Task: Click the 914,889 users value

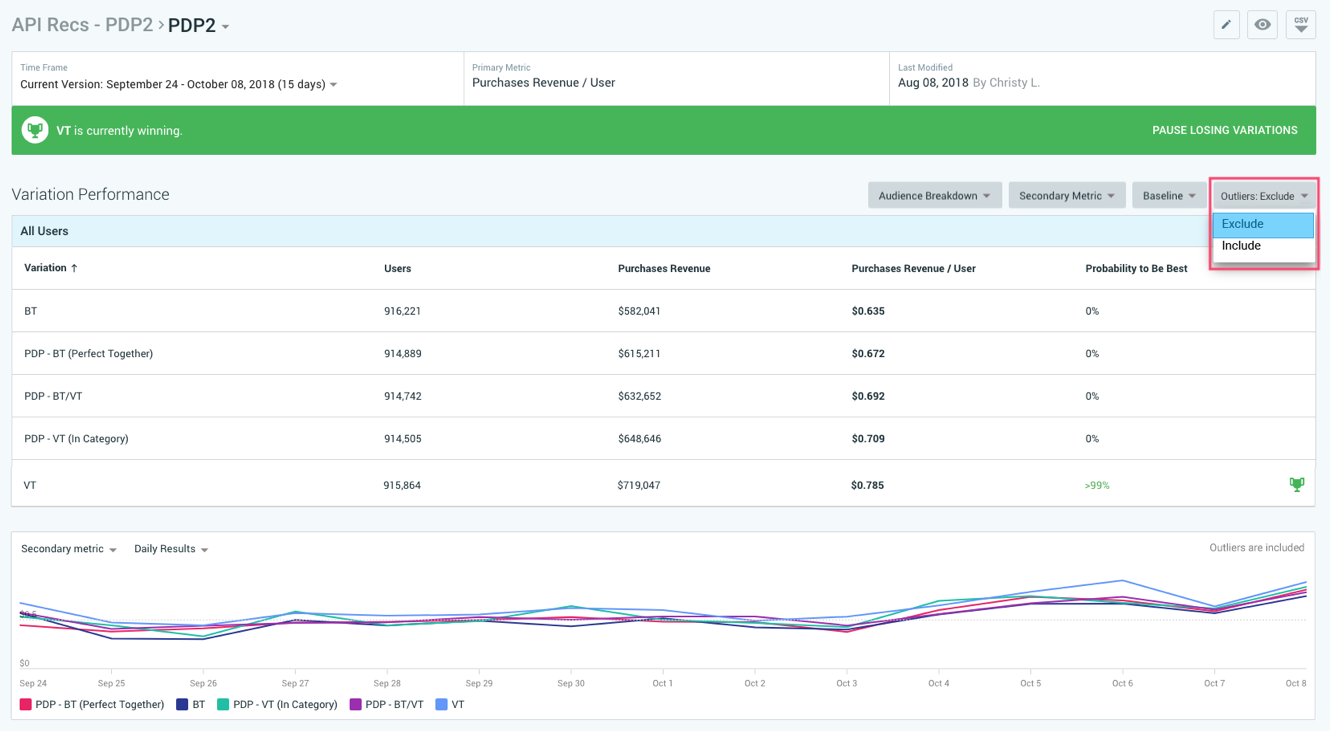Action: [402, 354]
